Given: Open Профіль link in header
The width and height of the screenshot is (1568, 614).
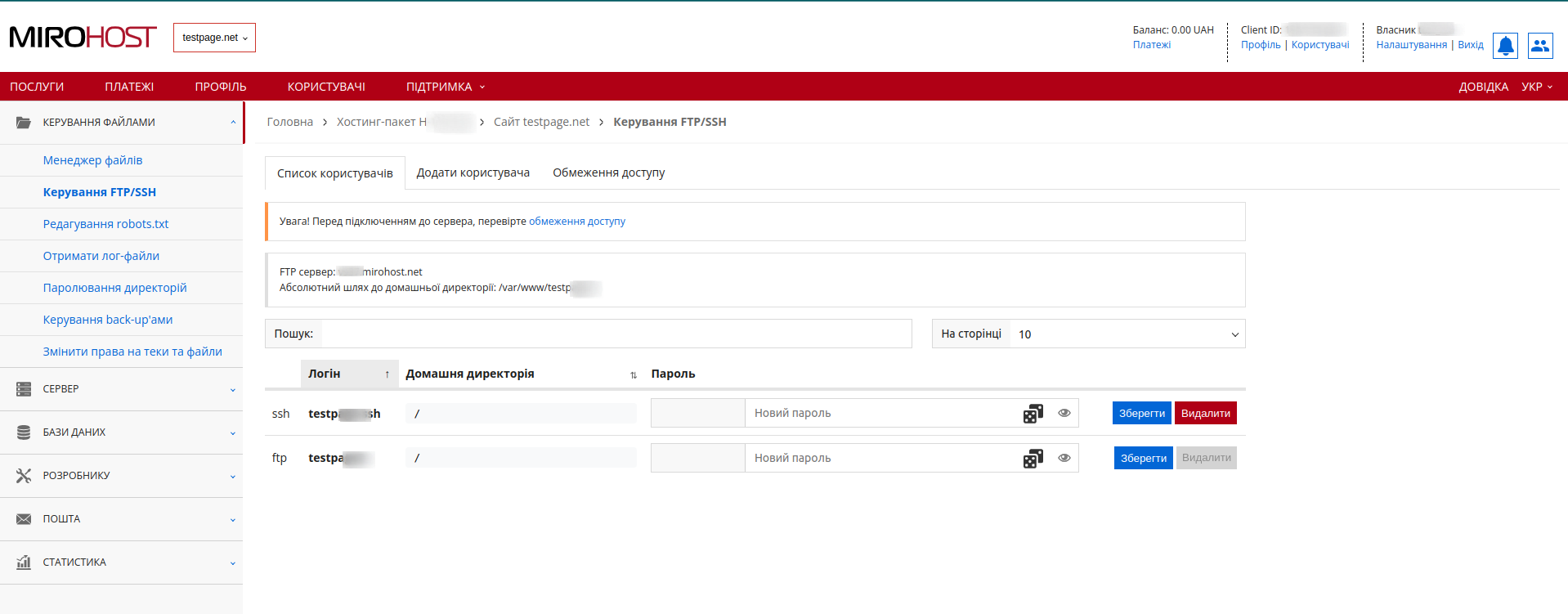Looking at the screenshot, I should point(1261,45).
